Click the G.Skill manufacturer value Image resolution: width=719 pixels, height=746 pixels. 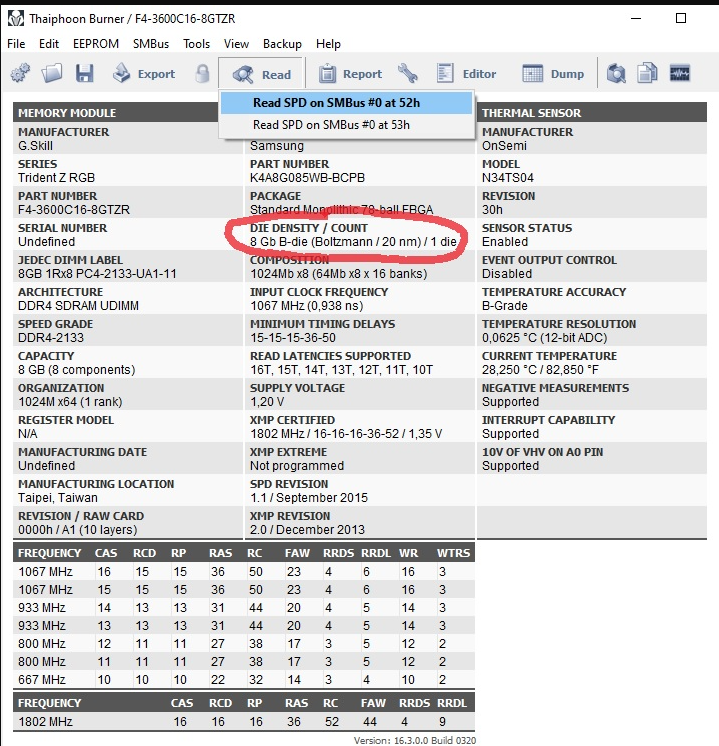pyautogui.click(x=35, y=146)
